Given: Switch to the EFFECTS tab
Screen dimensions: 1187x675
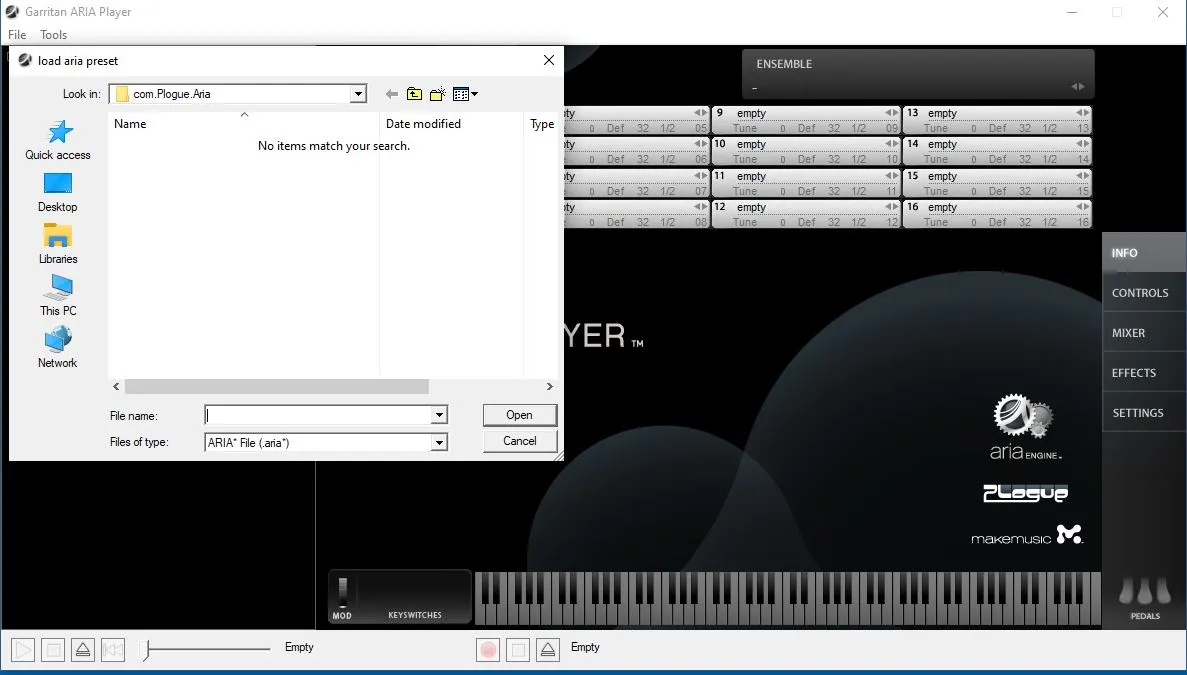Looking at the screenshot, I should 1133,373.
